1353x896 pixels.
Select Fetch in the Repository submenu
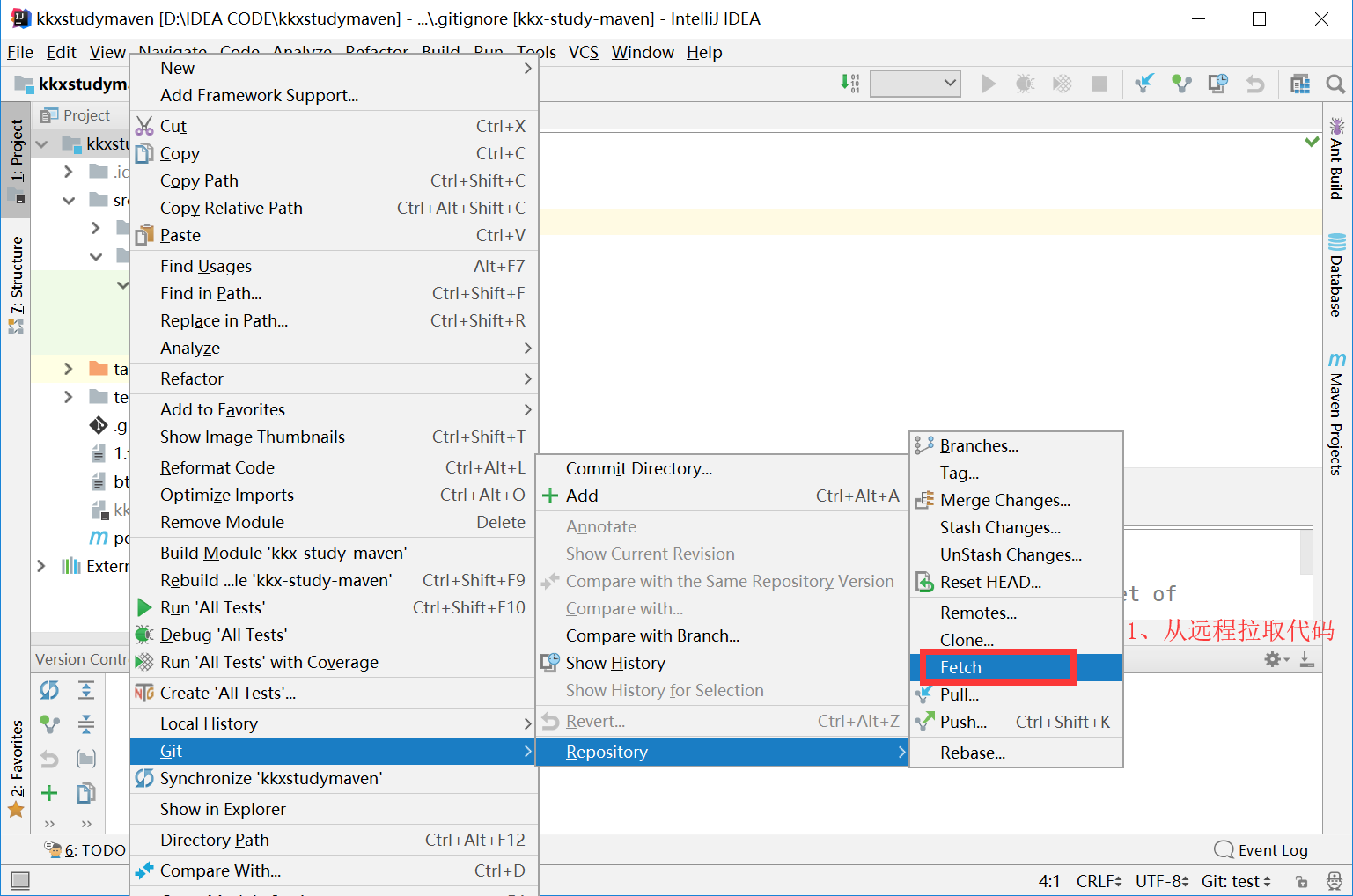[x=1016, y=667]
